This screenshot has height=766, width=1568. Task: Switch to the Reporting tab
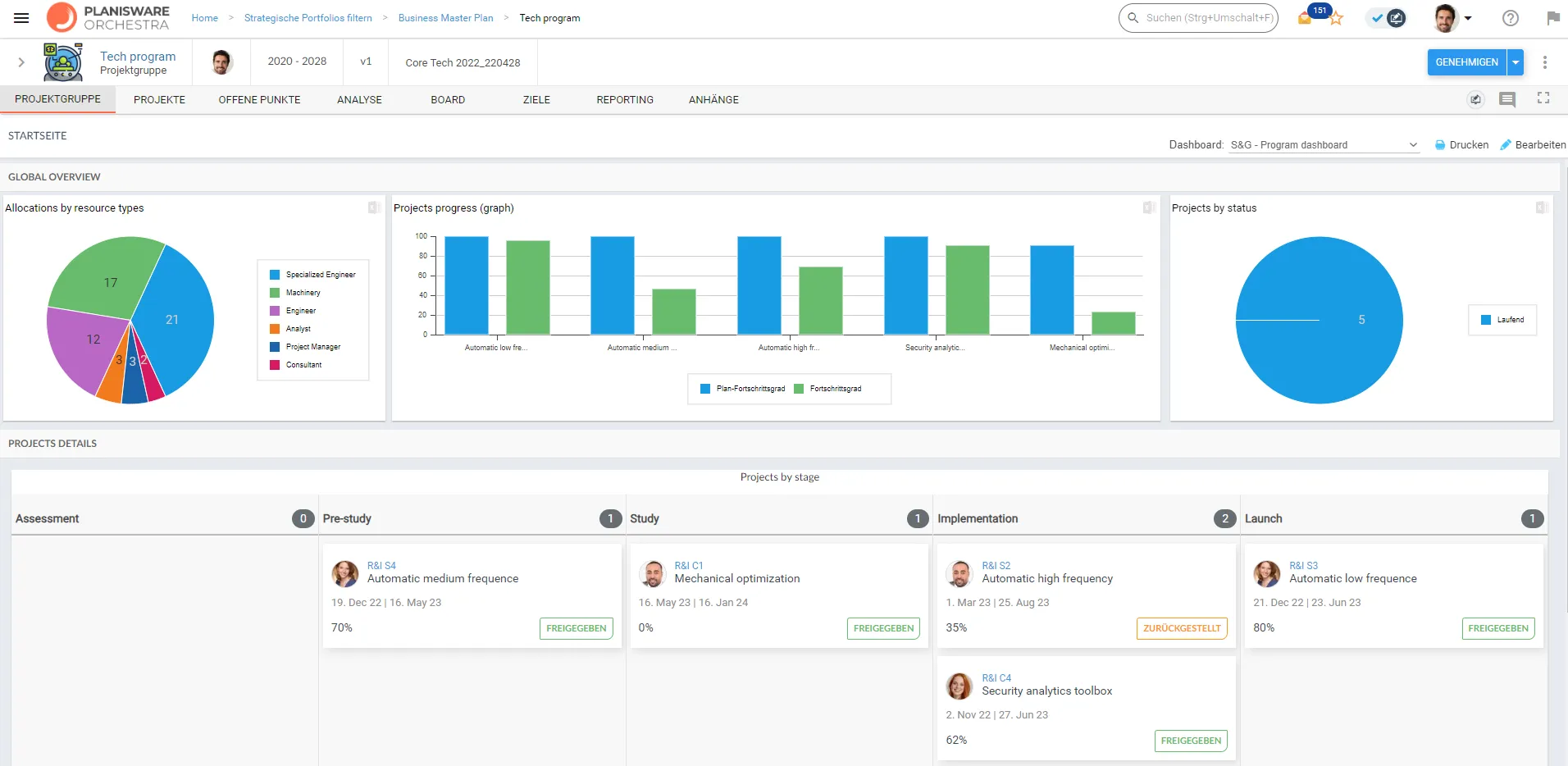[x=624, y=100]
